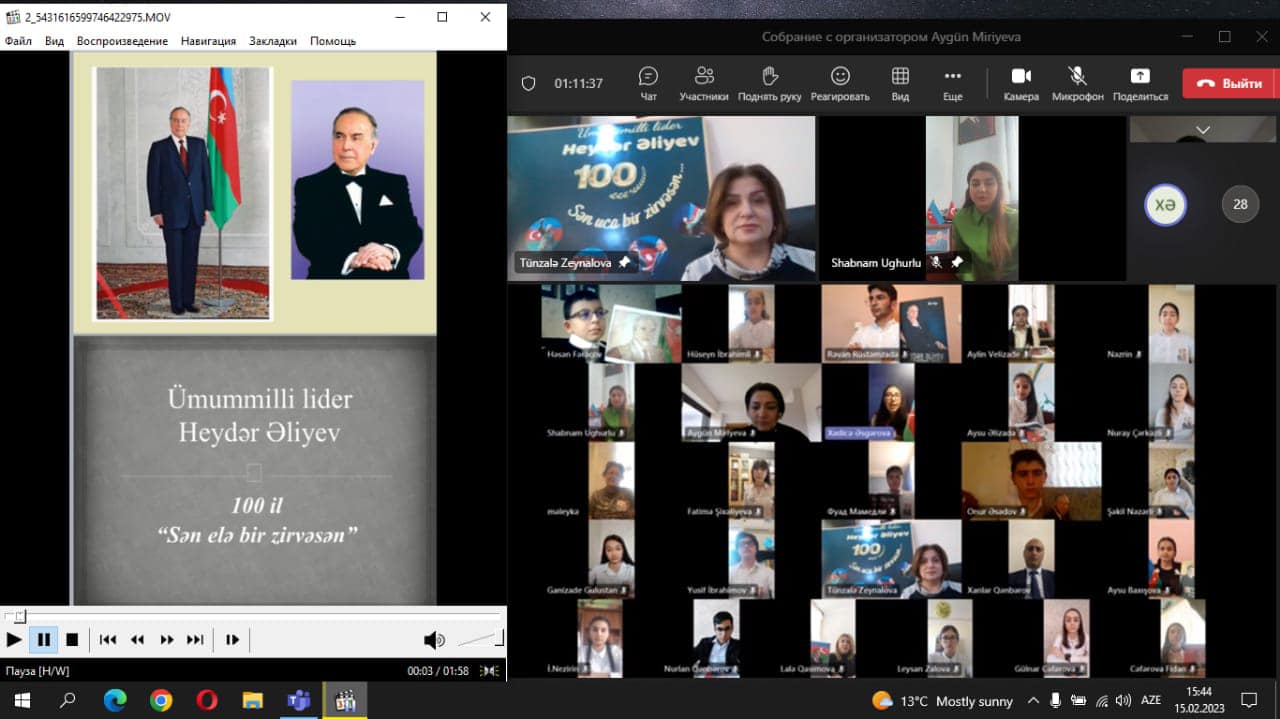Click the tray microphone icon
This screenshot has width=1280, height=719.
click(x=1056, y=701)
